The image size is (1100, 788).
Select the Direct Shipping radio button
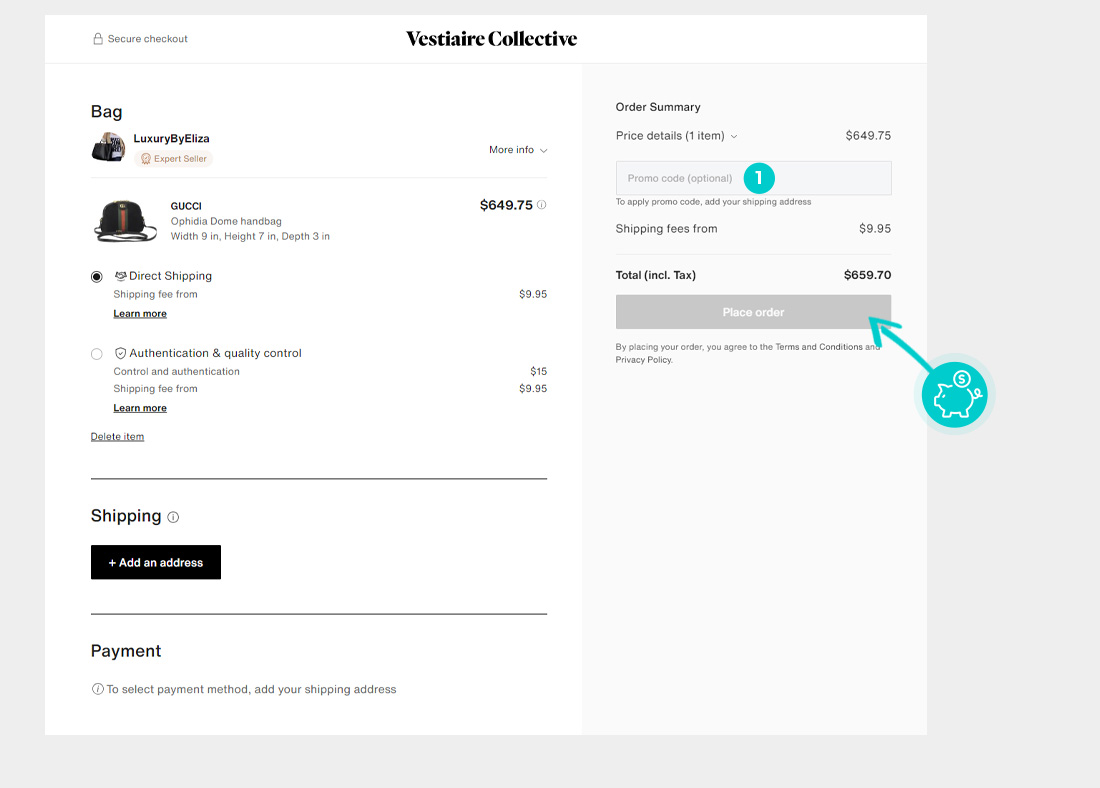[97, 276]
